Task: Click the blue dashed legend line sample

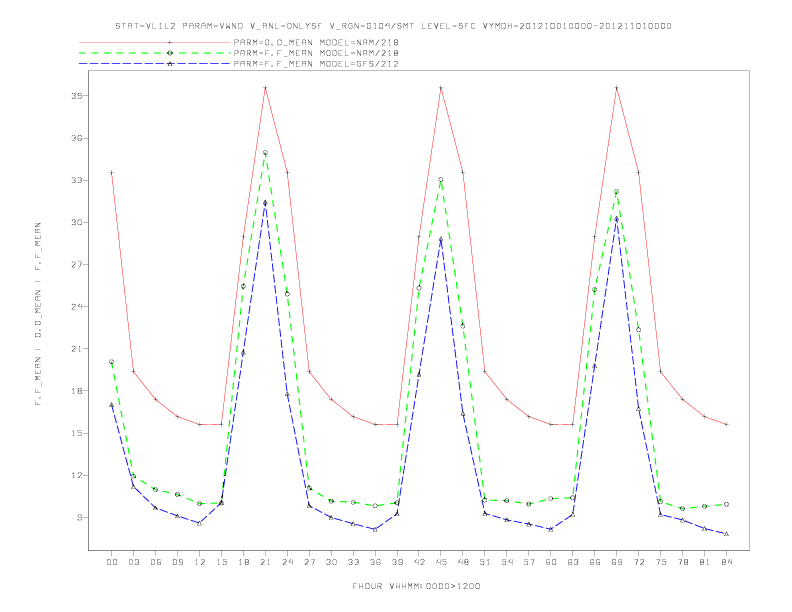Action: 155,64
